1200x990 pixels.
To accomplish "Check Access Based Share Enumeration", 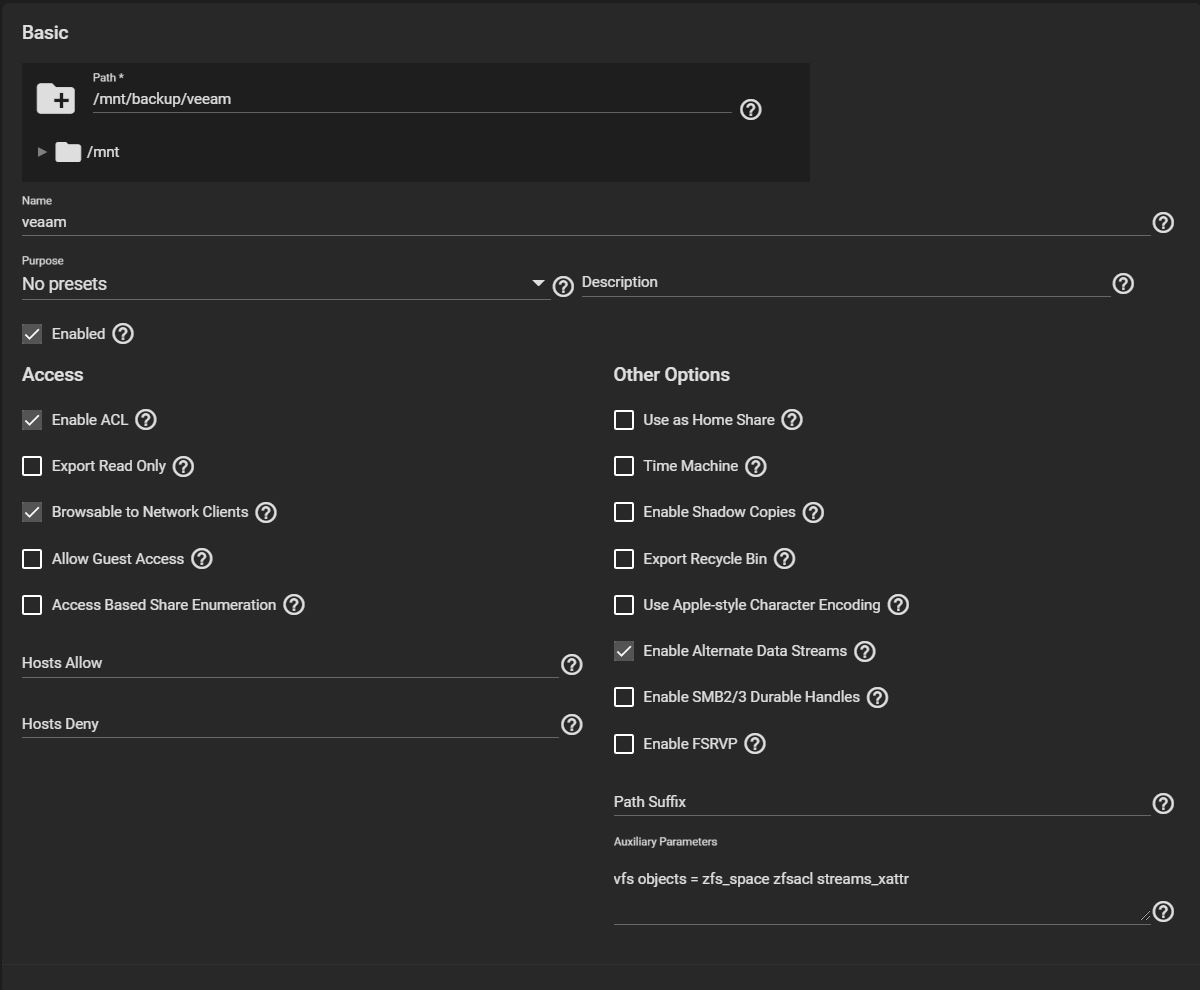I will point(32,605).
